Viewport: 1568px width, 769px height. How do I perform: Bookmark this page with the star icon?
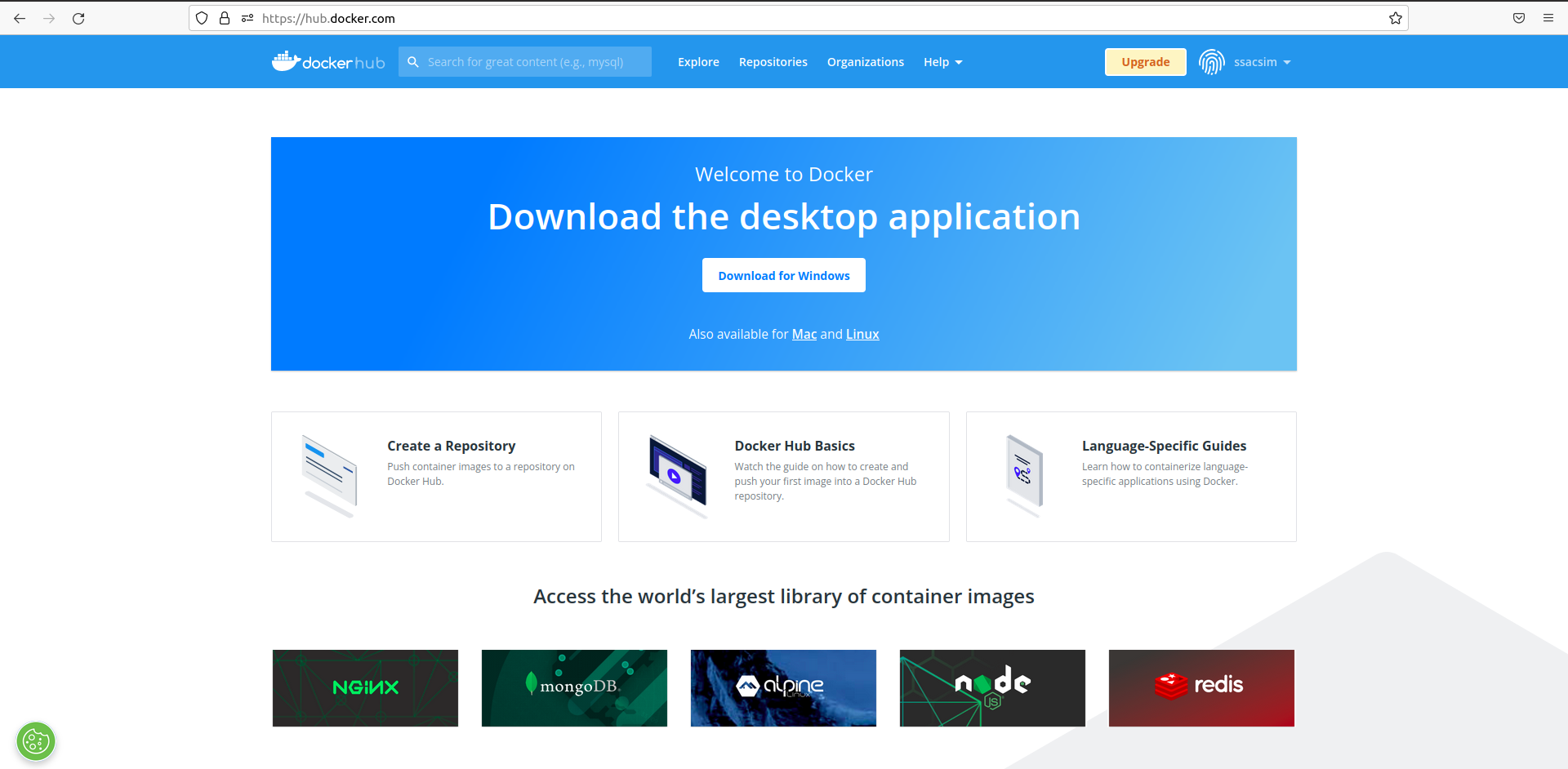(x=1396, y=18)
